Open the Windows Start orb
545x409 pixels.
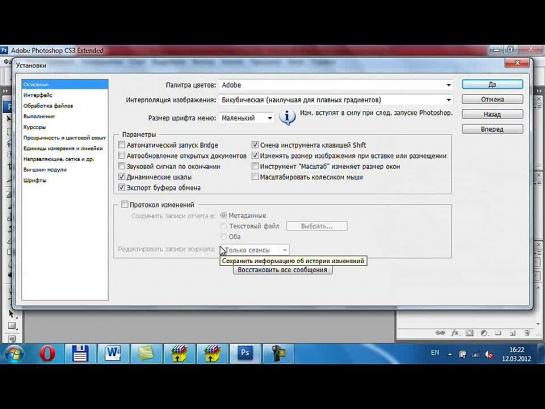14,354
